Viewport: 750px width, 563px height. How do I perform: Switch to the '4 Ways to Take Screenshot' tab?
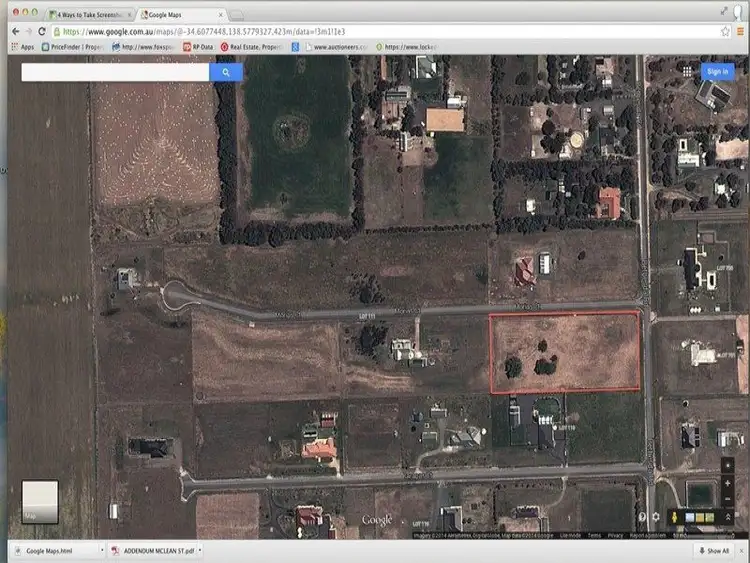click(x=89, y=15)
